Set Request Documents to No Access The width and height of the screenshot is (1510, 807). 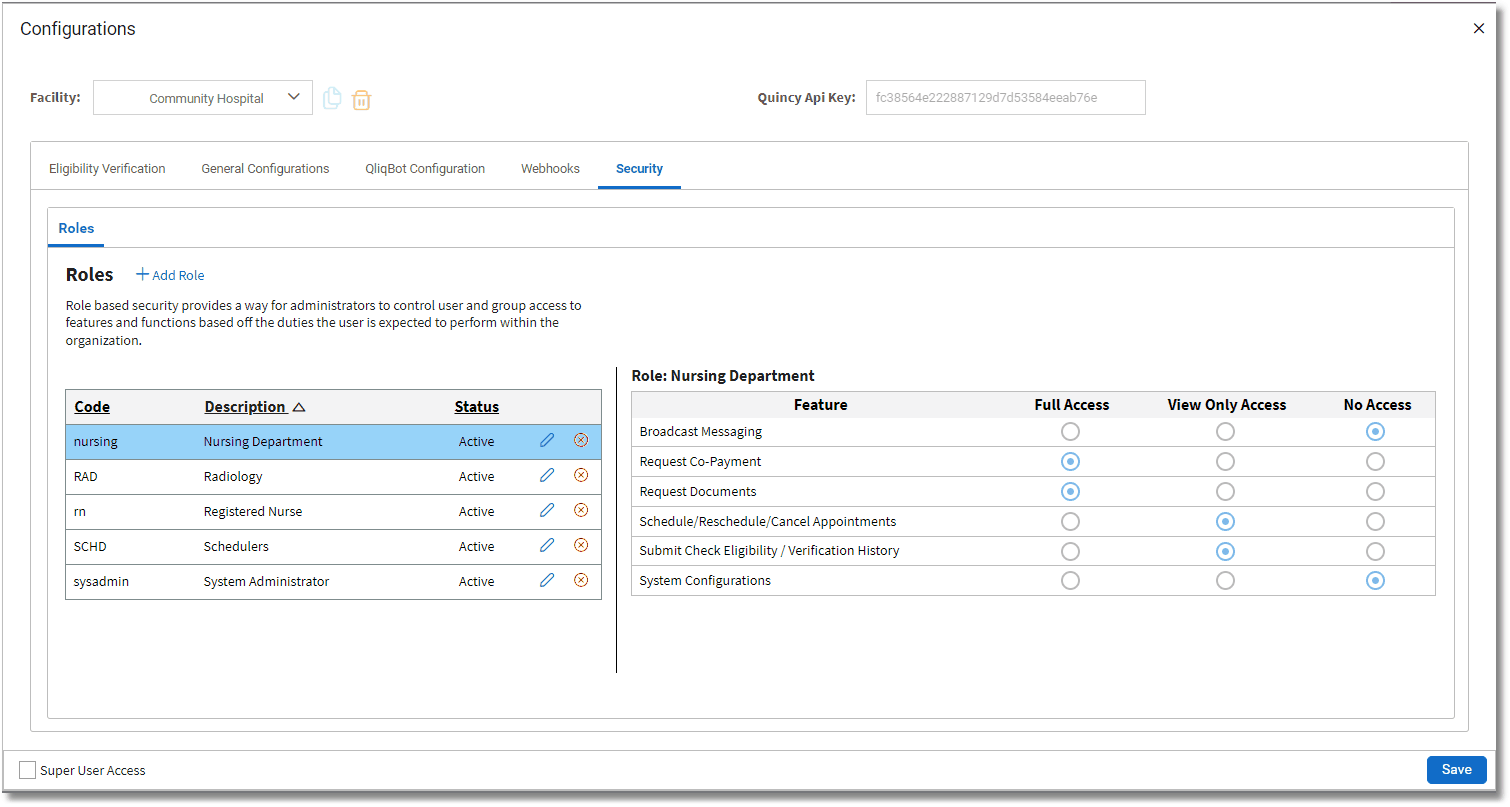point(1376,492)
